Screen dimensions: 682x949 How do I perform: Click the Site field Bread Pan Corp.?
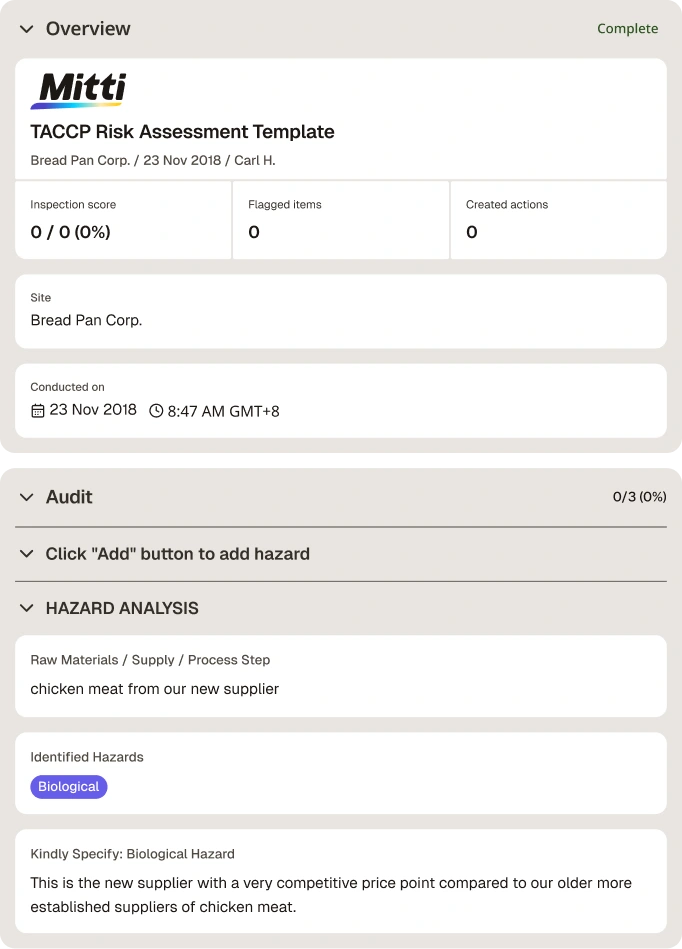pos(341,312)
